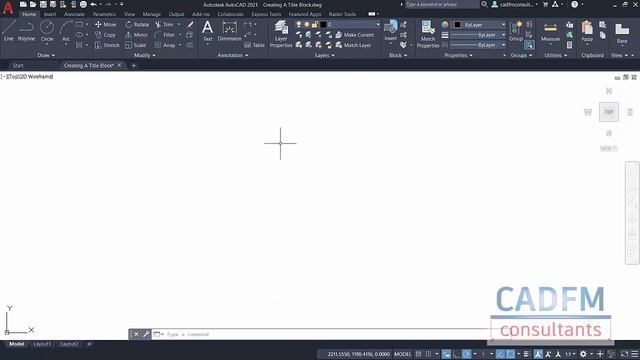640x360 pixels.
Task: Expand the Utilities panel
Action: pyautogui.click(x=556, y=55)
